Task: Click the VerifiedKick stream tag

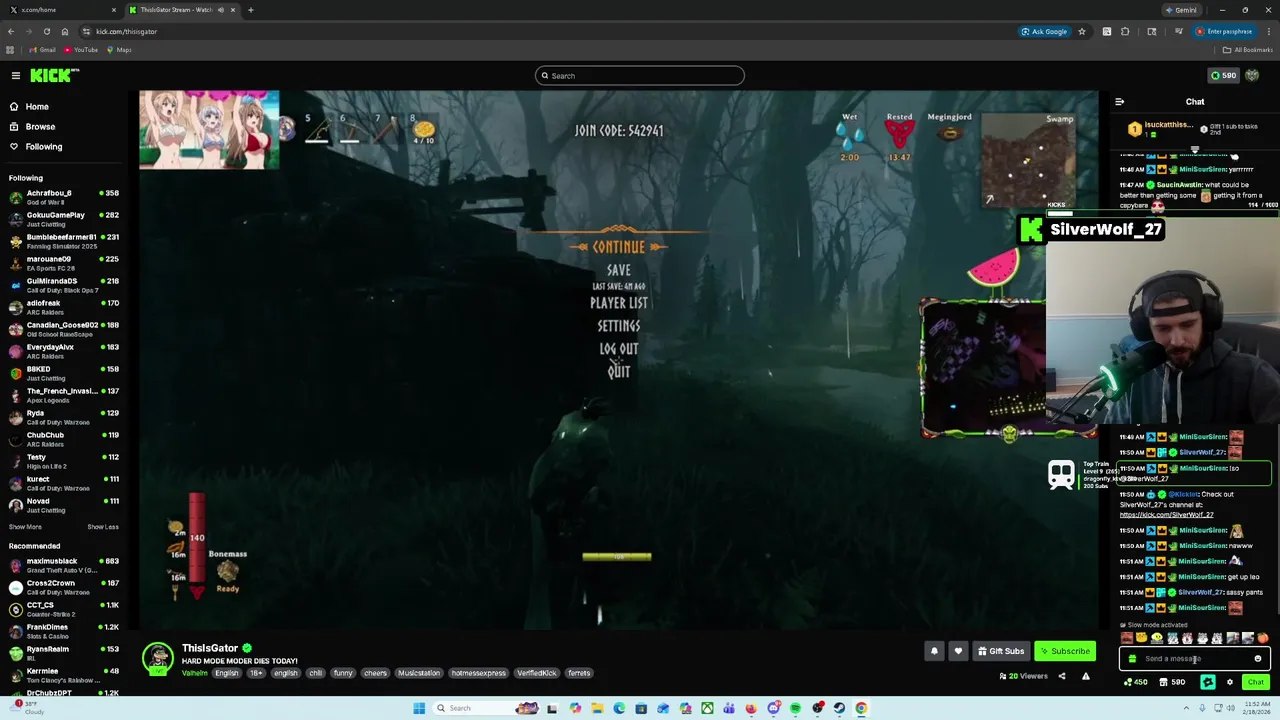Action: [537, 673]
